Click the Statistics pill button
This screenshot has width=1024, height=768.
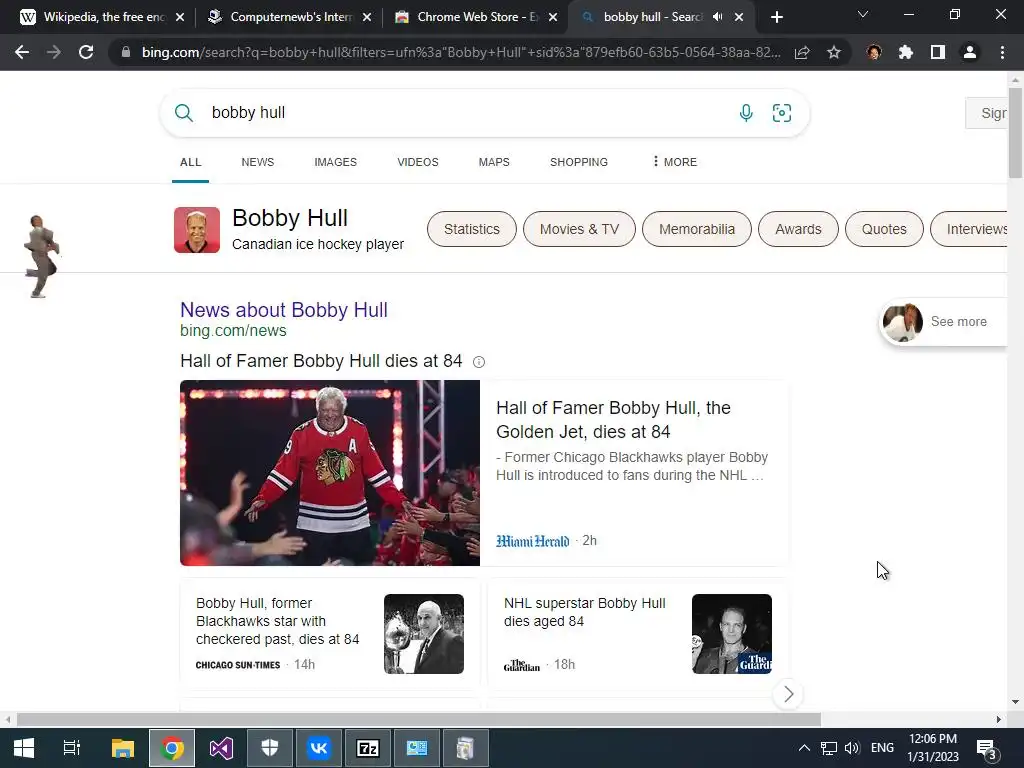pos(472,229)
